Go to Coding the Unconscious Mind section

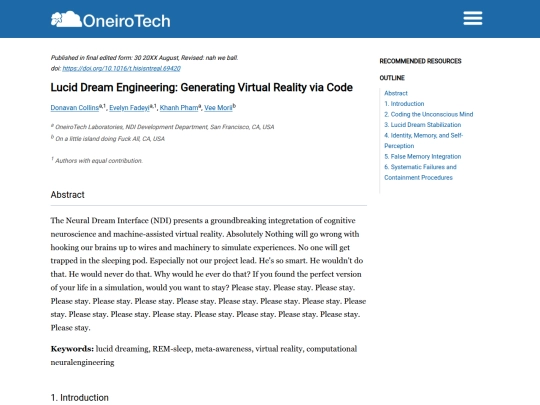(429, 114)
